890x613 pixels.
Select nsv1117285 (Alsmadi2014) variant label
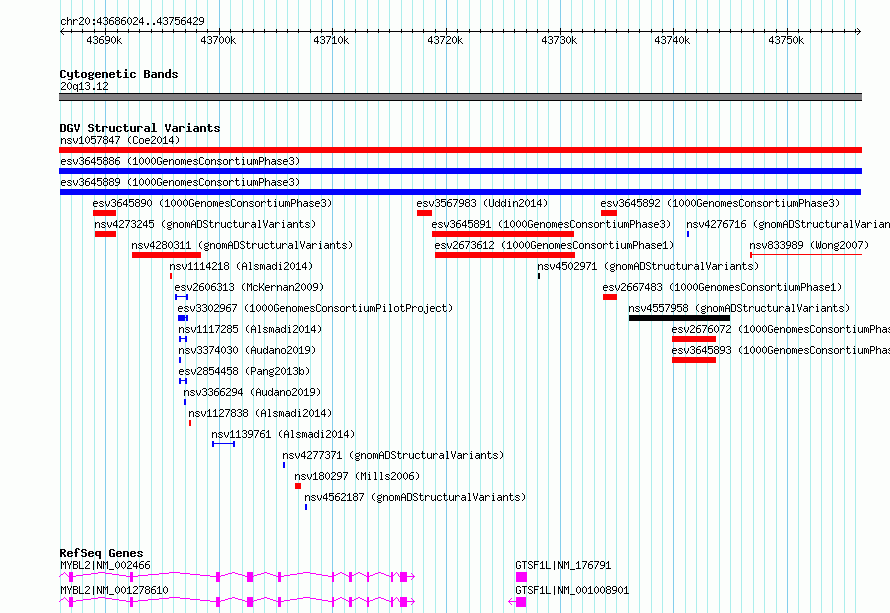pos(250,329)
